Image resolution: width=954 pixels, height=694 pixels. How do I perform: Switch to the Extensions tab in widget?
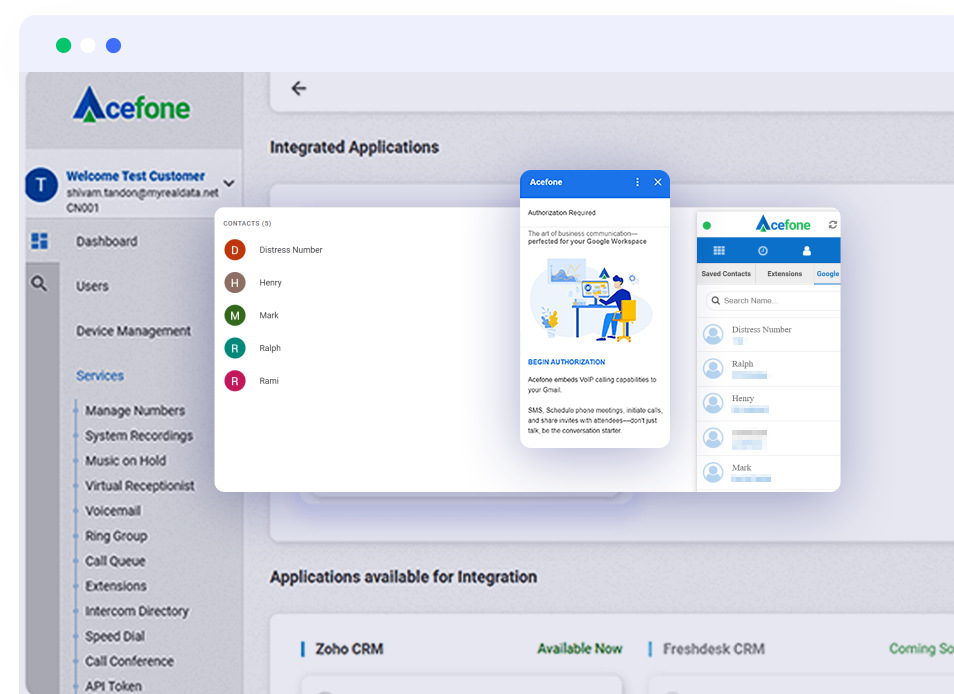point(784,274)
